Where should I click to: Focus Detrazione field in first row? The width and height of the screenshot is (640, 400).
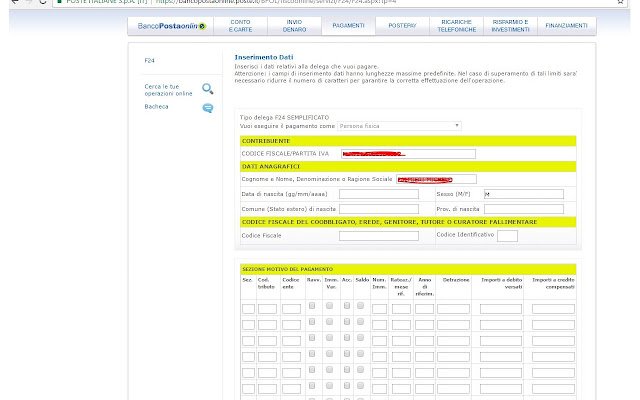point(453,309)
